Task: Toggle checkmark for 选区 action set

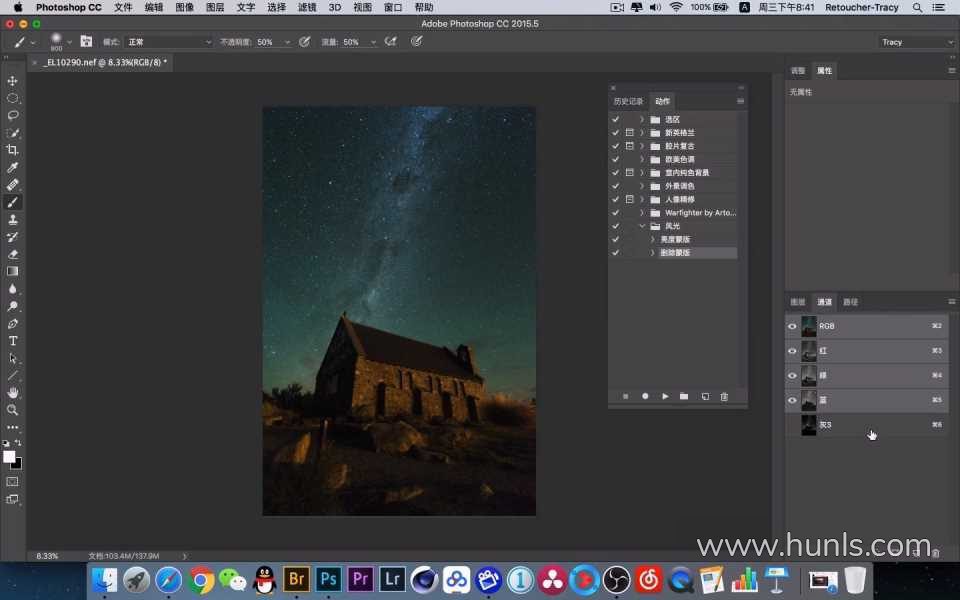Action: coord(615,119)
